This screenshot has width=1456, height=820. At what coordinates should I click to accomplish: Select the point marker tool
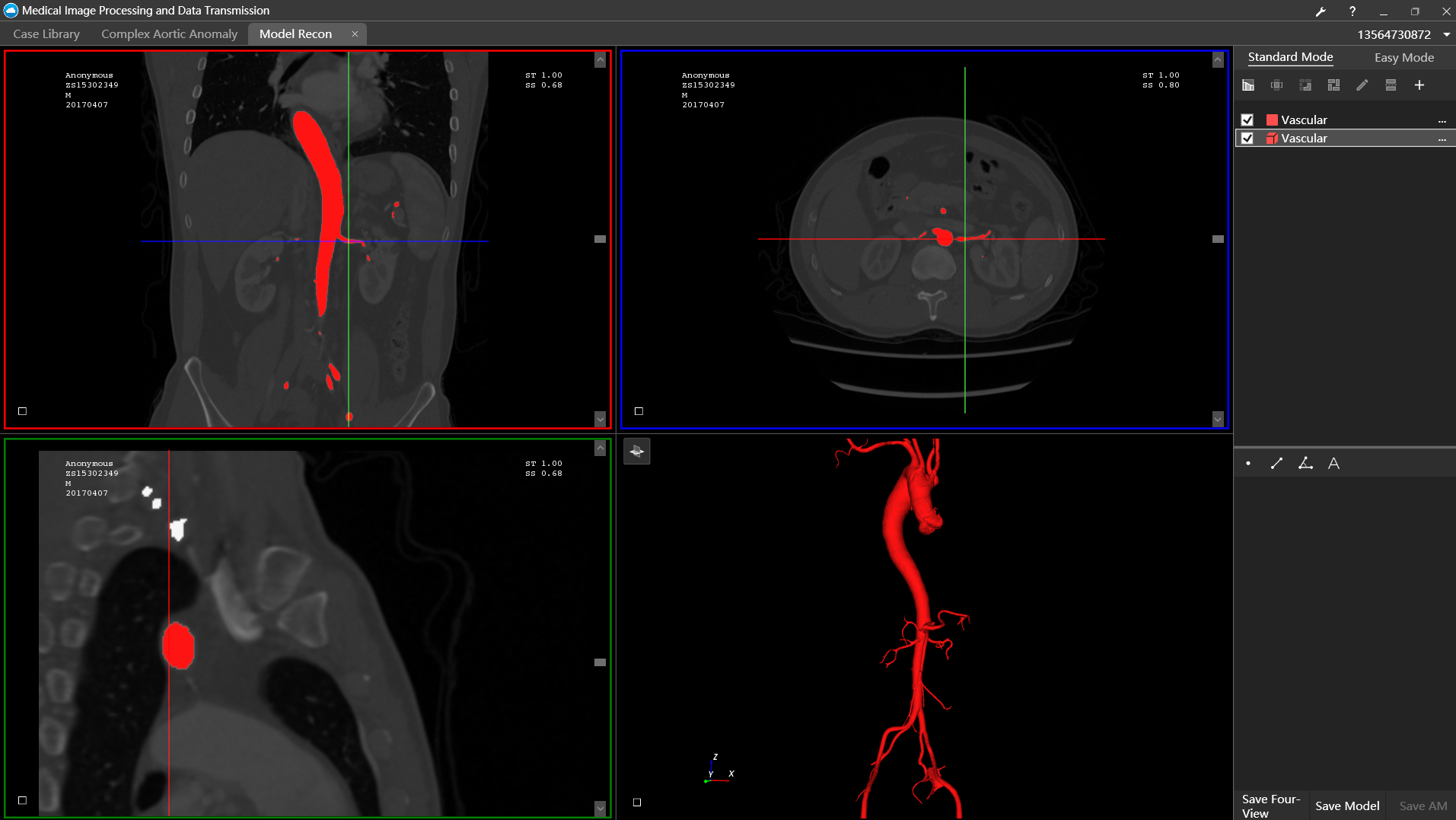pos(1248,464)
